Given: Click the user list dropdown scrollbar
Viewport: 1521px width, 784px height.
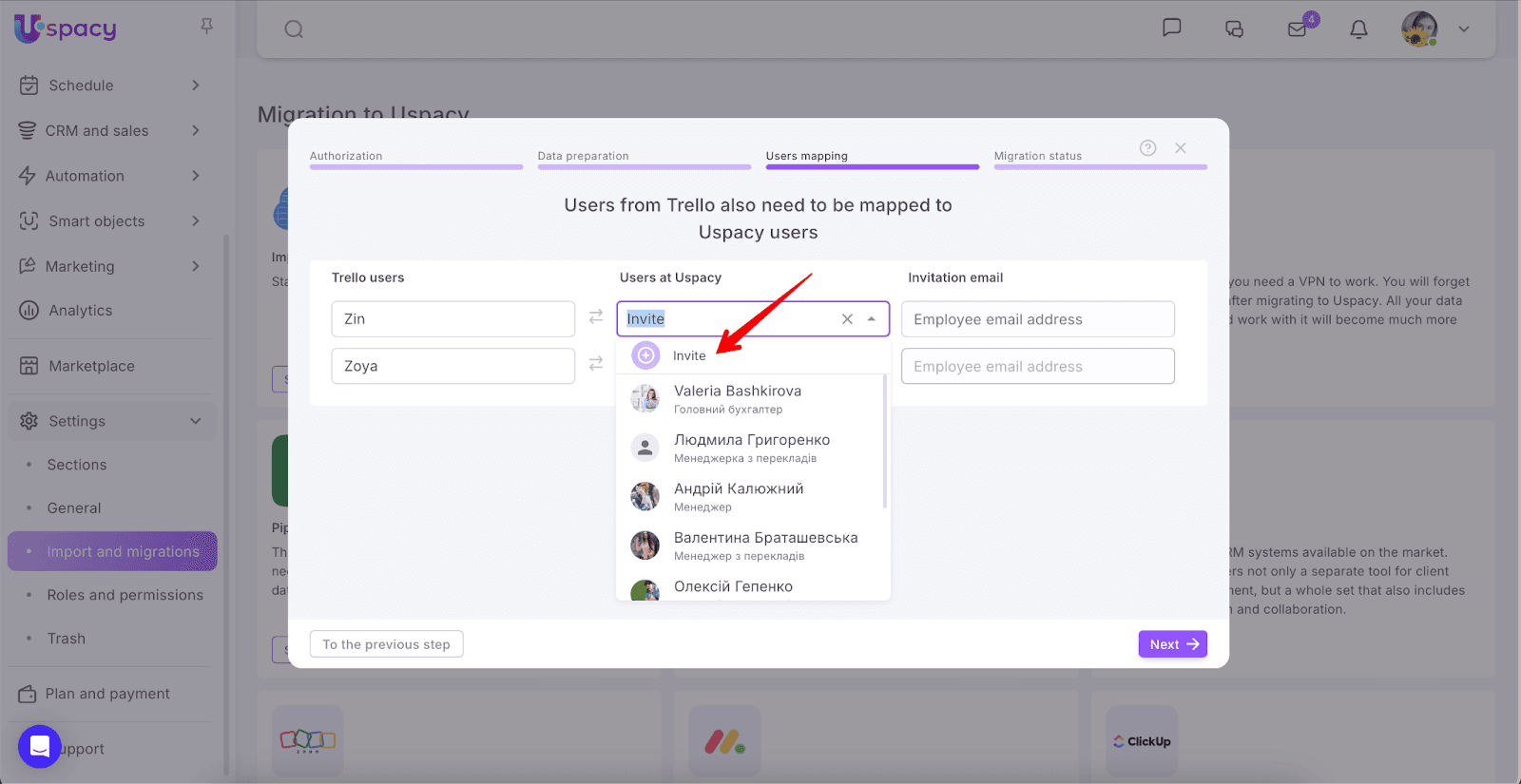Looking at the screenshot, I should tap(885, 442).
